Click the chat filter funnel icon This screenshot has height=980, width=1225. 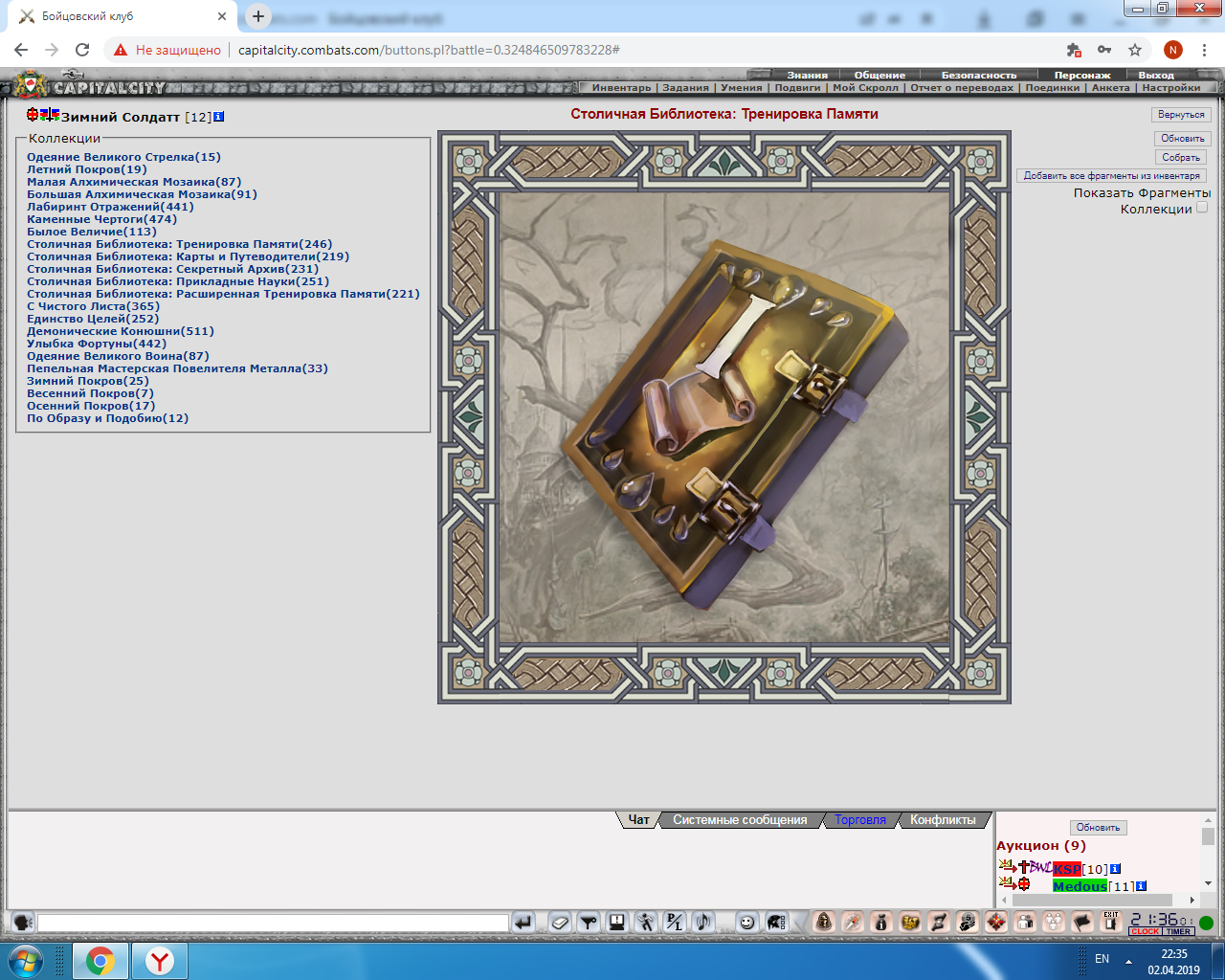(x=590, y=923)
